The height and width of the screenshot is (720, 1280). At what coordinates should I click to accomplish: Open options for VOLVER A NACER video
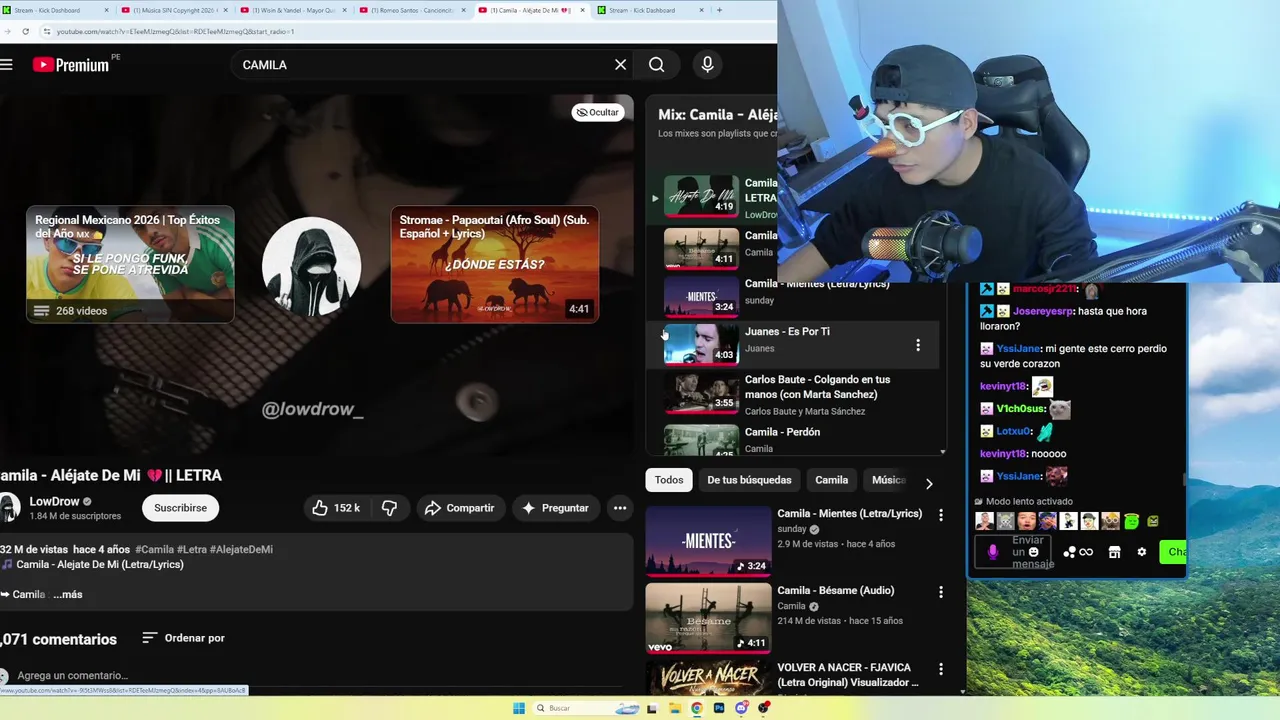(x=940, y=669)
